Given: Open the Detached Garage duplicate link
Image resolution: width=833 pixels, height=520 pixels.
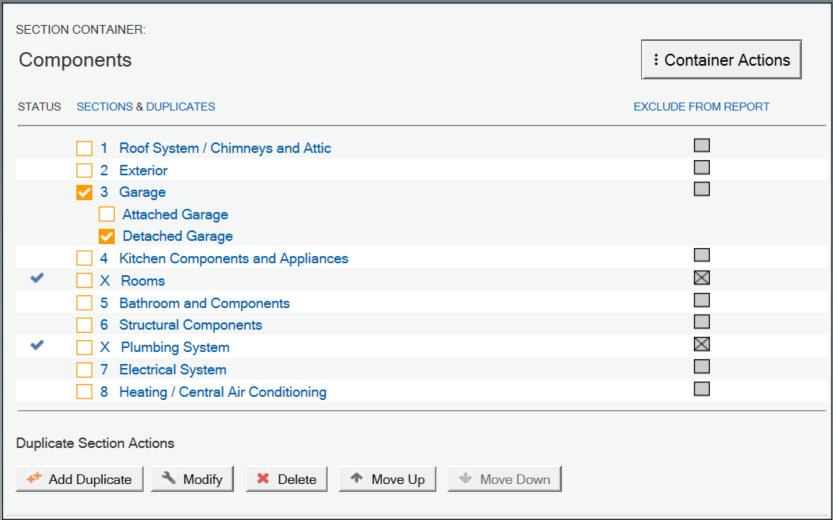Looking at the screenshot, I should 177,236.
